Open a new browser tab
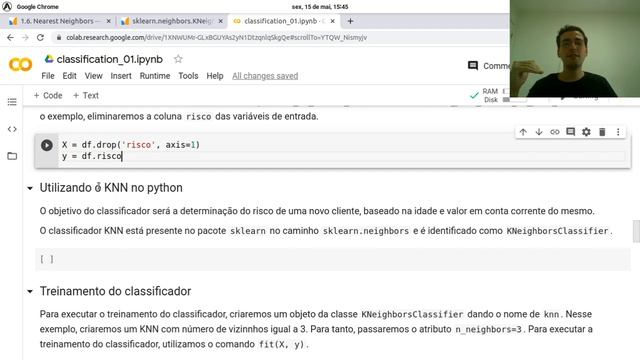 tap(350, 21)
